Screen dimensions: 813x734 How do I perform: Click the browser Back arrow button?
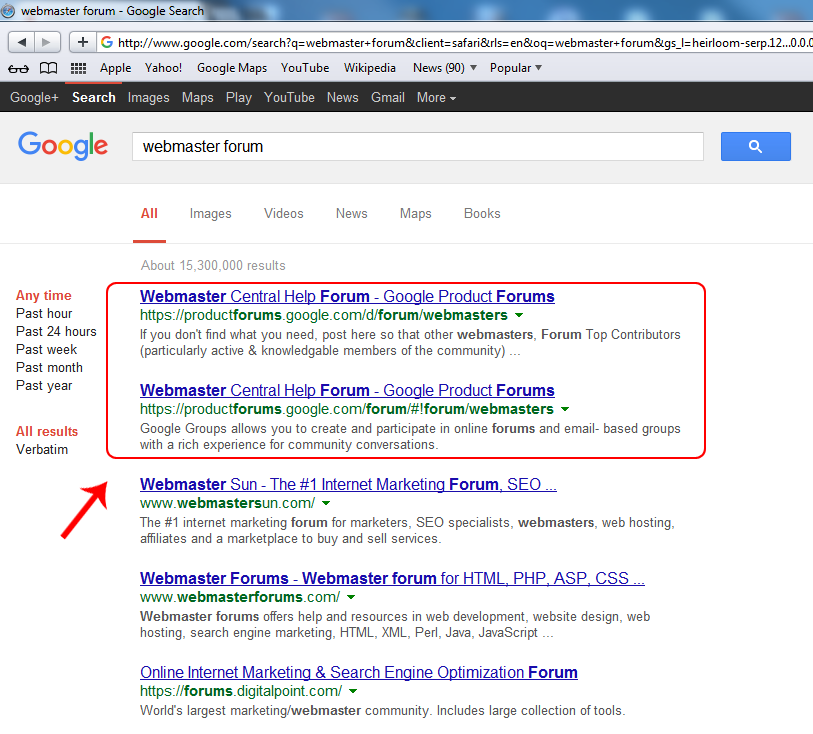tap(21, 42)
